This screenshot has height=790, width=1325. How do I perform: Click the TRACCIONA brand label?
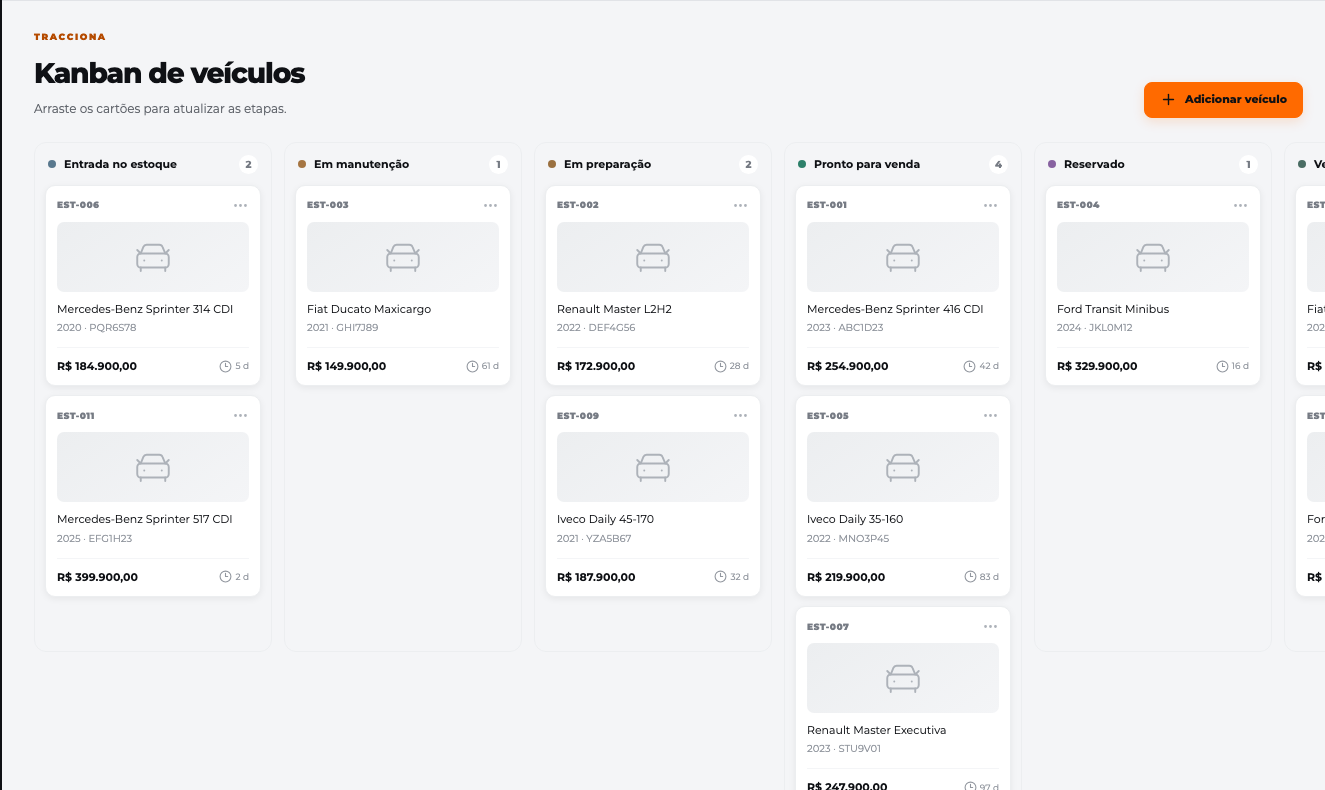point(70,37)
